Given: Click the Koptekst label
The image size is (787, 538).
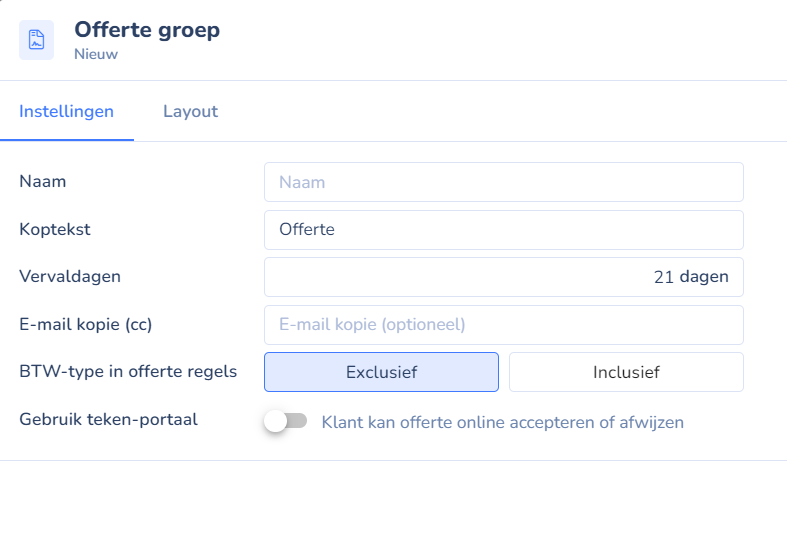Looking at the screenshot, I should click(55, 229).
